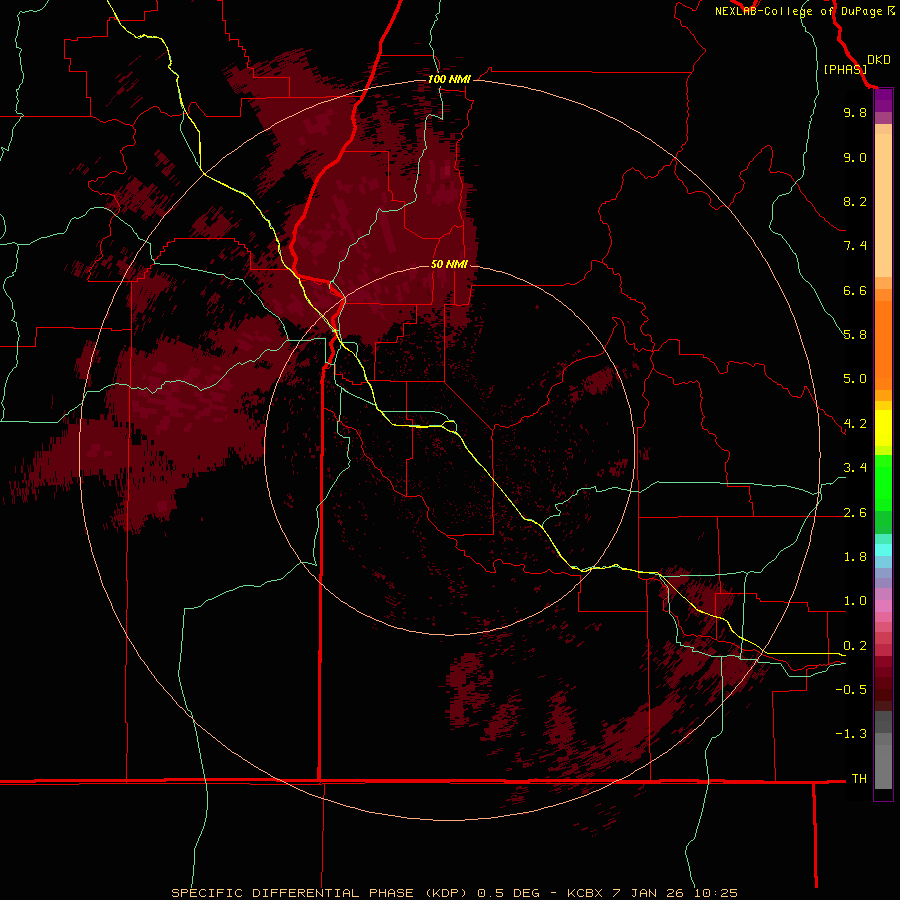The height and width of the screenshot is (900, 900).
Task: Click the 9.0 scale value
Action: (x=855, y=157)
